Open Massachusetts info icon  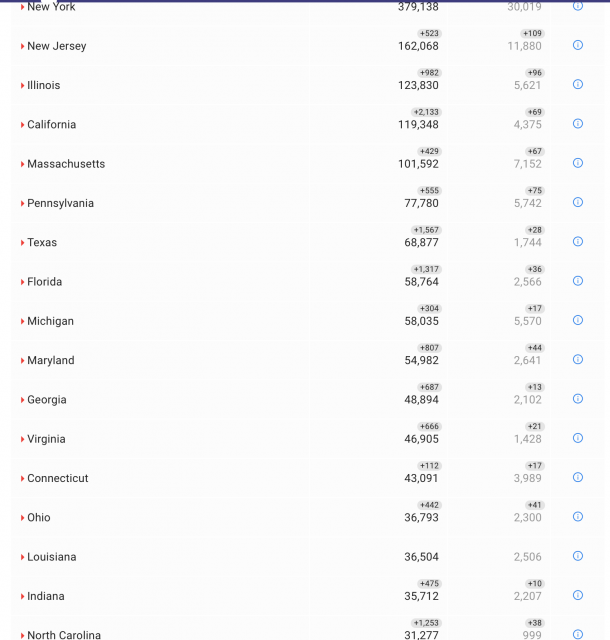[x=578, y=163]
